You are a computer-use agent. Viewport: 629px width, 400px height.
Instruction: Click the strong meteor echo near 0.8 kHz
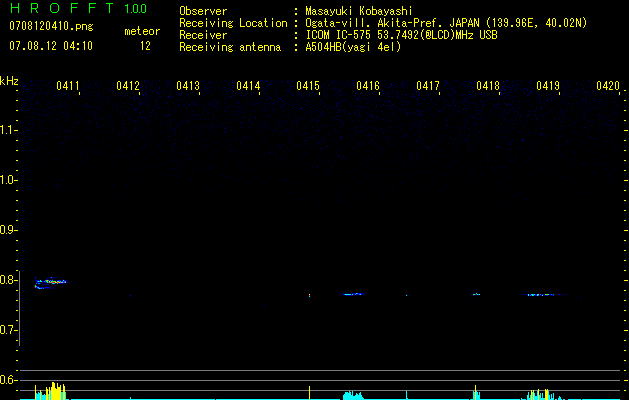click(x=50, y=282)
